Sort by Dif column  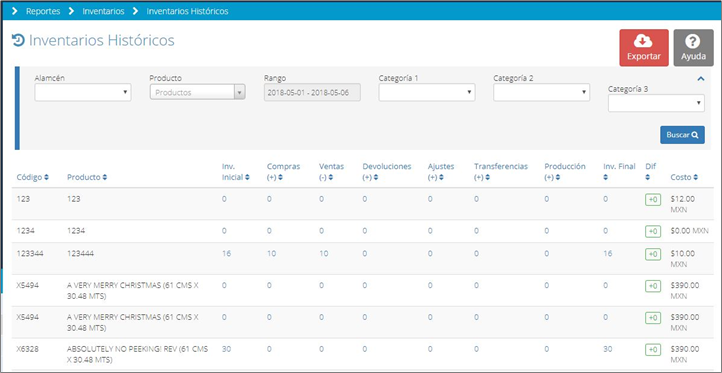(650, 172)
